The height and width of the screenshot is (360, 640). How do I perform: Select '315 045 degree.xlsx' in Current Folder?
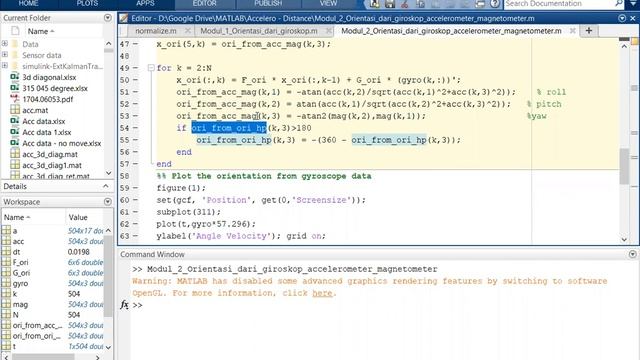pyautogui.click(x=55, y=88)
